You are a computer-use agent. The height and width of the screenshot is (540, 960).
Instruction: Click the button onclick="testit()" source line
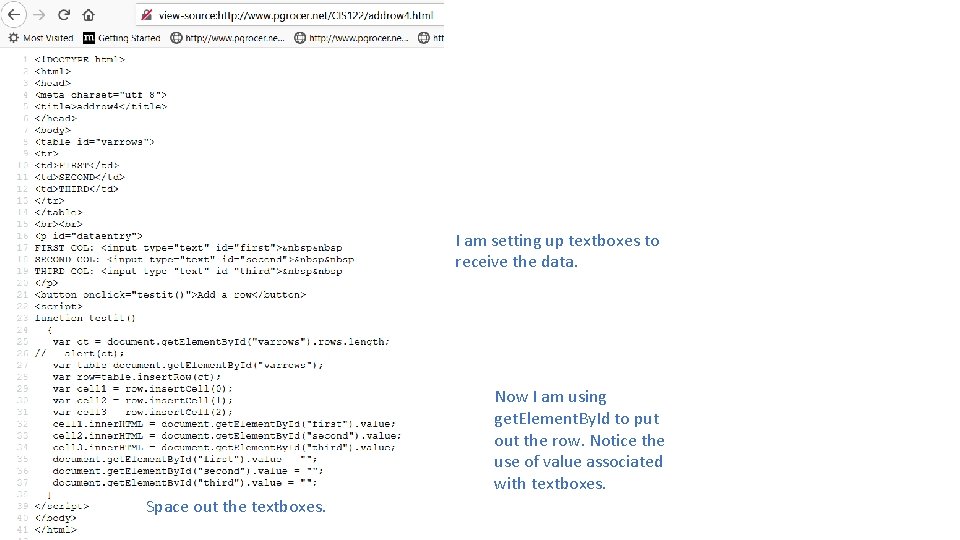pyautogui.click(x=170, y=295)
